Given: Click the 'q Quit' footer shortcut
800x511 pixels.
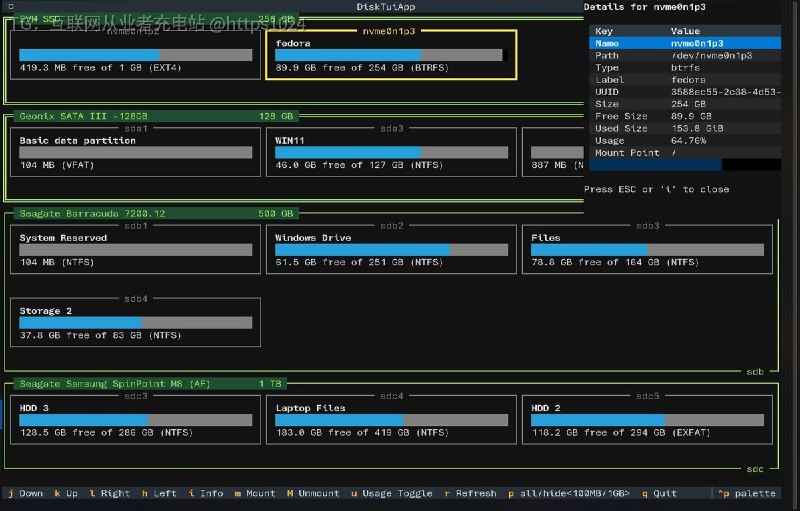Looking at the screenshot, I should pos(659,493).
